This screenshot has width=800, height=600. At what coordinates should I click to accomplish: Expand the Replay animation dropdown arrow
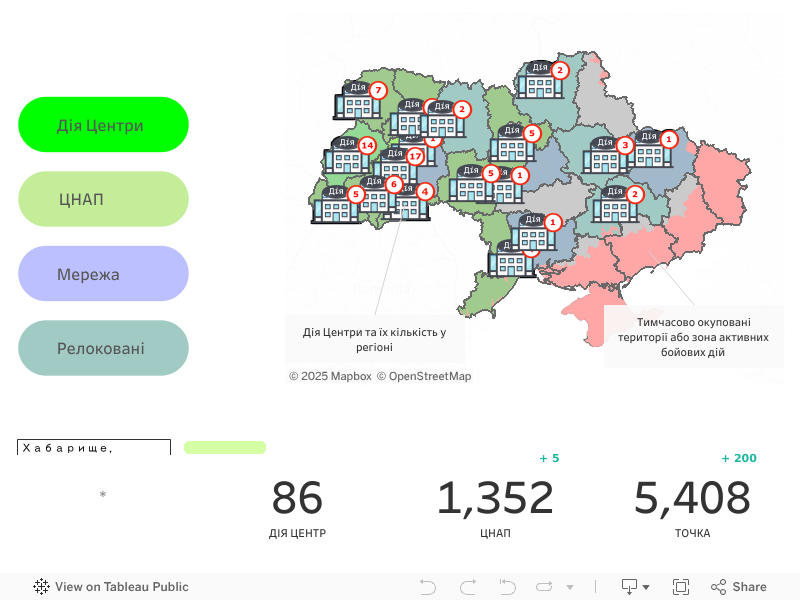coord(570,587)
